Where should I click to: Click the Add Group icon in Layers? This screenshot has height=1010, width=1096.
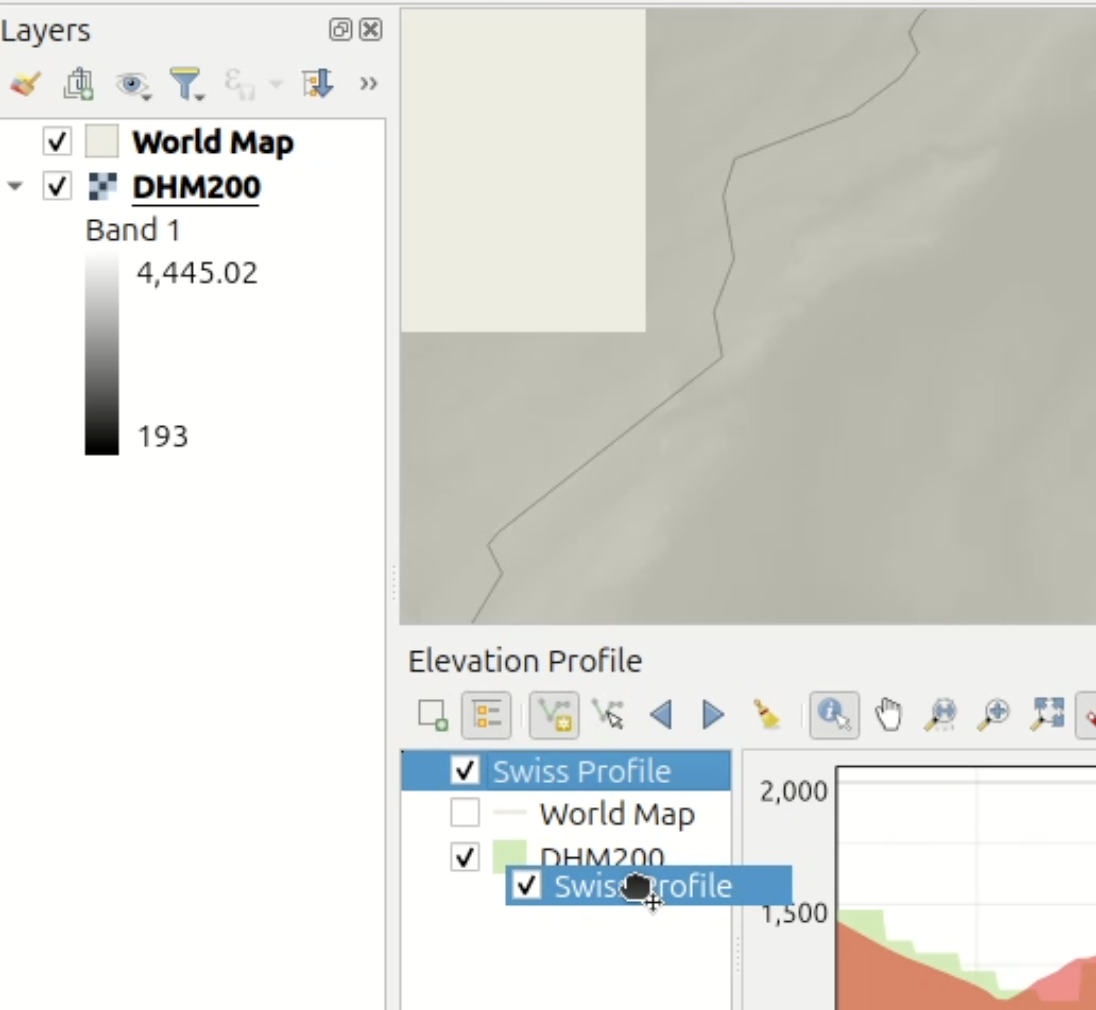coord(78,84)
